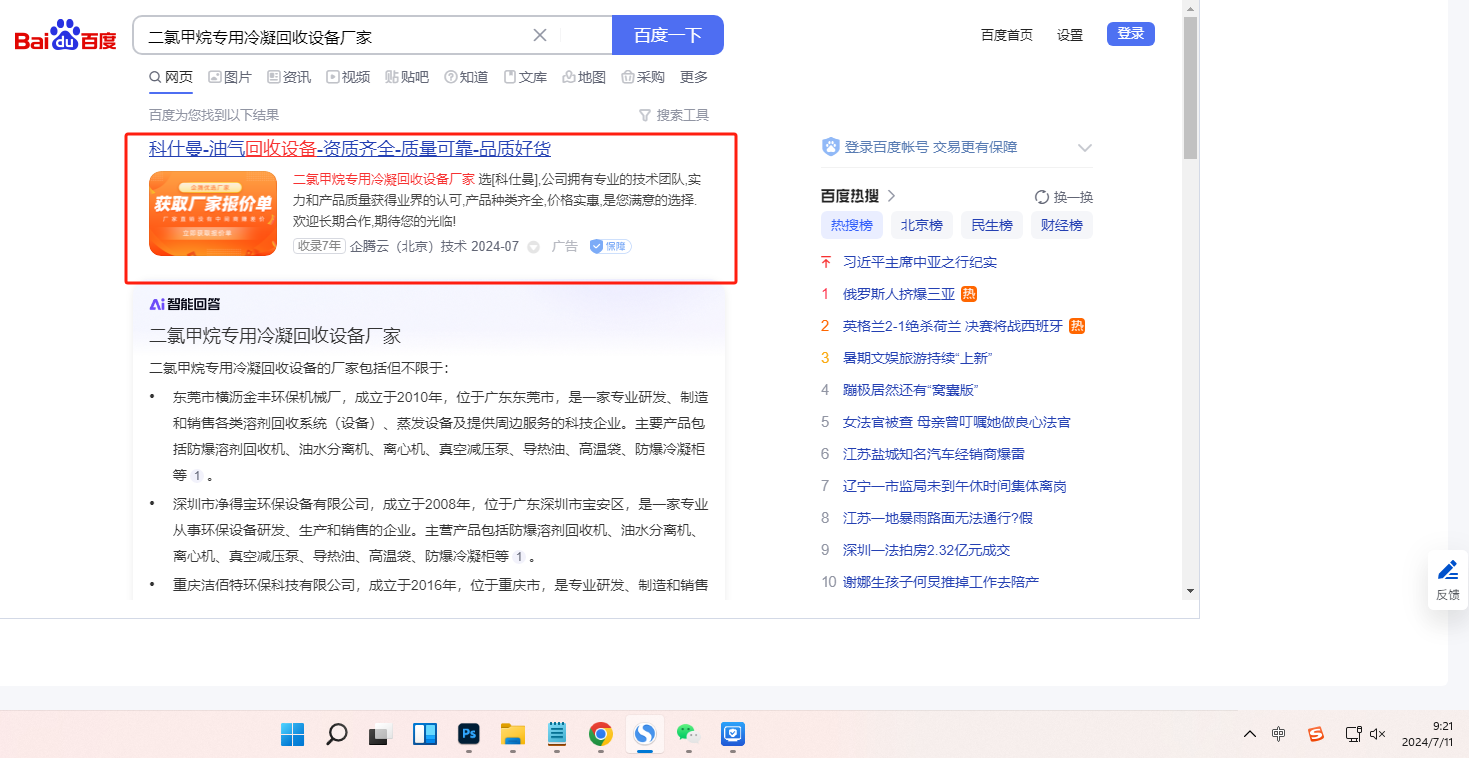This screenshot has width=1469, height=758.
Task: Open the Notepad app on the taskbar
Action: [557, 734]
